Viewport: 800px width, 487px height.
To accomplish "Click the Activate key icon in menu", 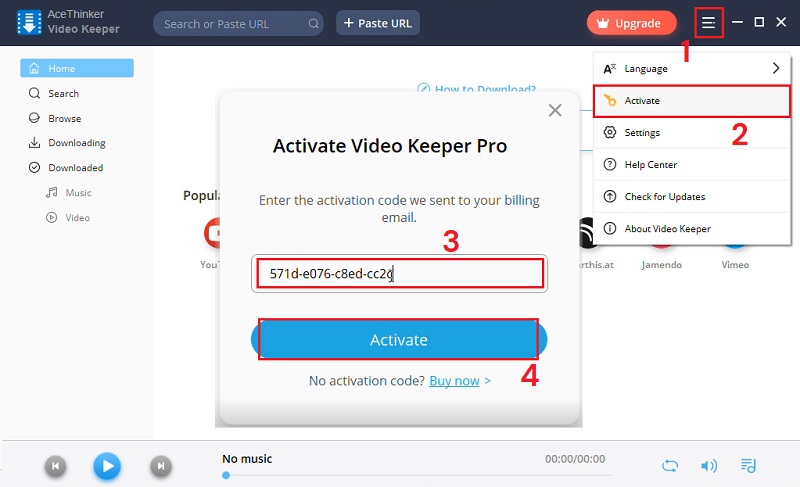I will click(x=610, y=100).
